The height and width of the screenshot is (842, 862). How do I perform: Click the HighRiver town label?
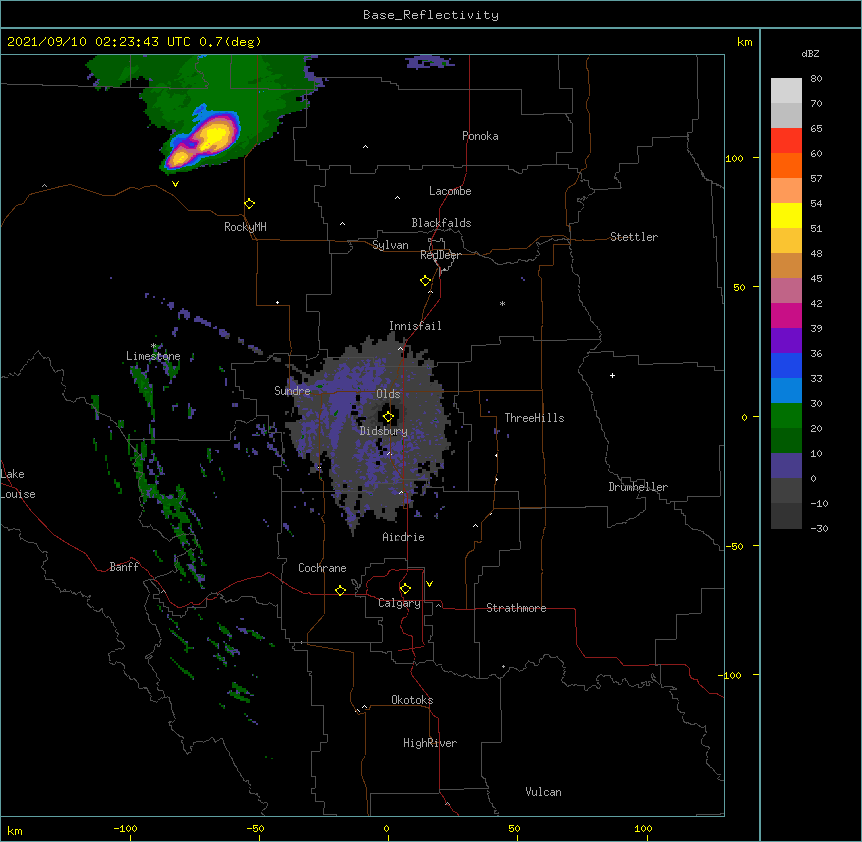pyautogui.click(x=430, y=743)
